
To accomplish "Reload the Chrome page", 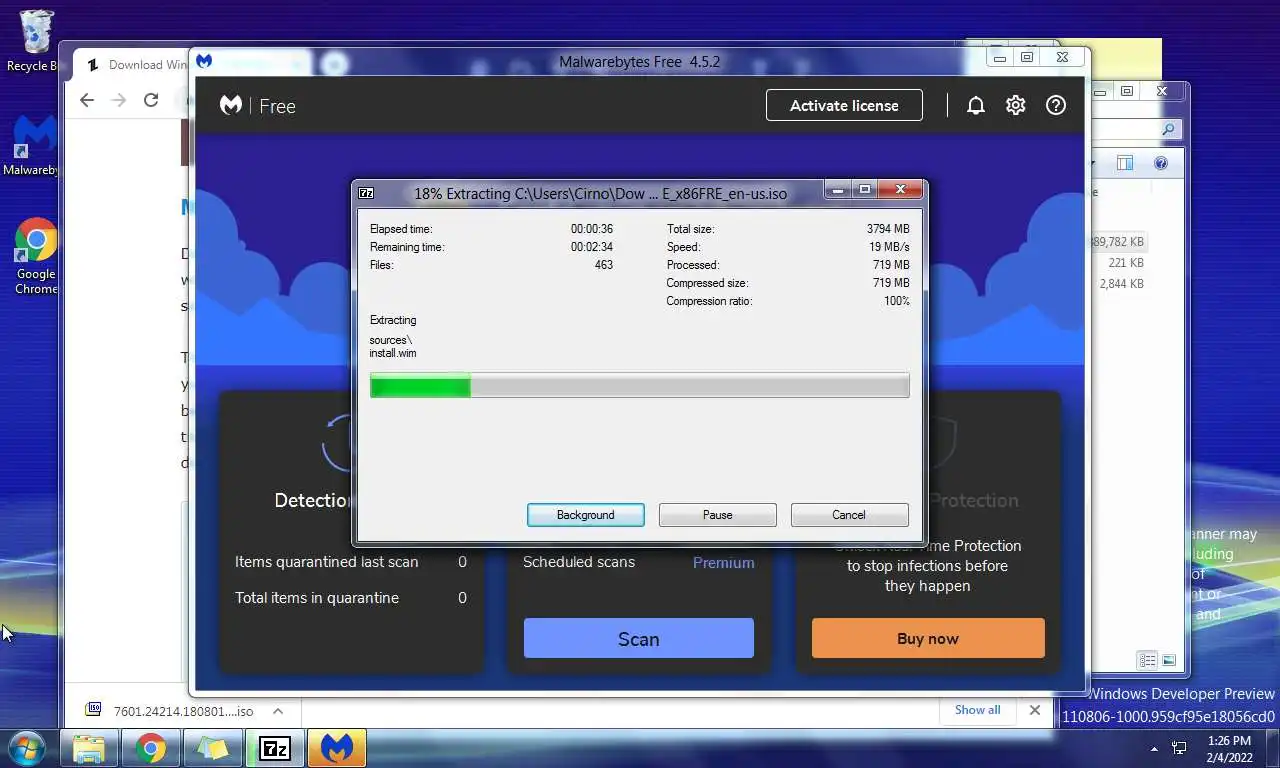I will coord(151,100).
